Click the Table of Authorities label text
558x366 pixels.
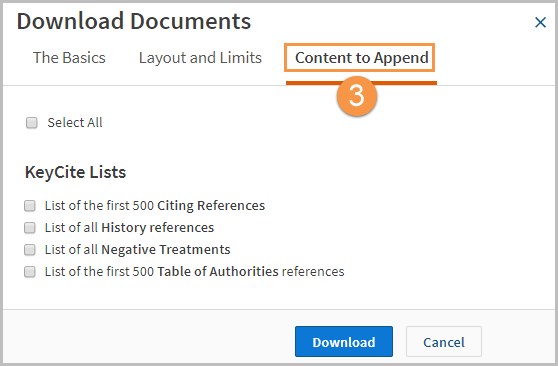(195, 272)
